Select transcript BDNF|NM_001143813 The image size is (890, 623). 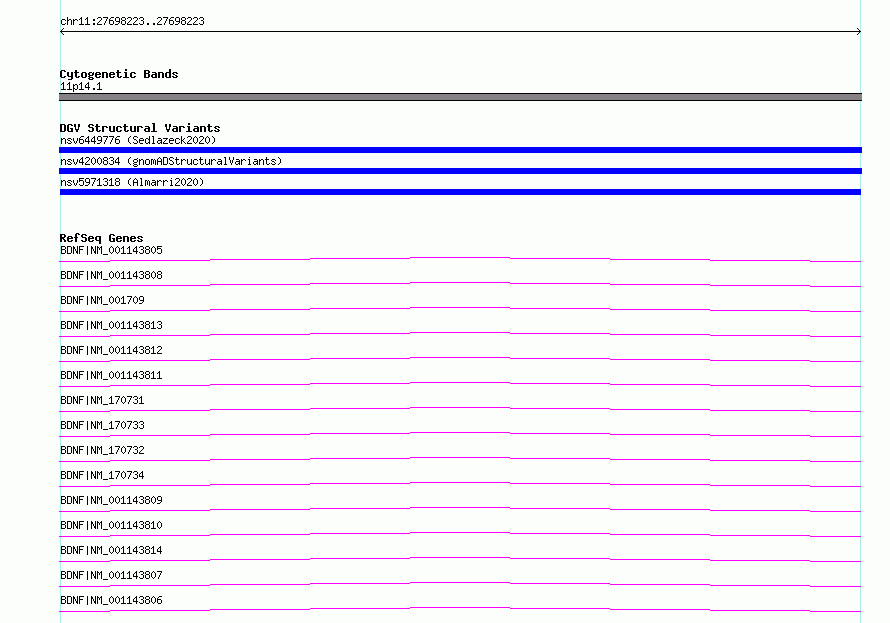(x=111, y=325)
